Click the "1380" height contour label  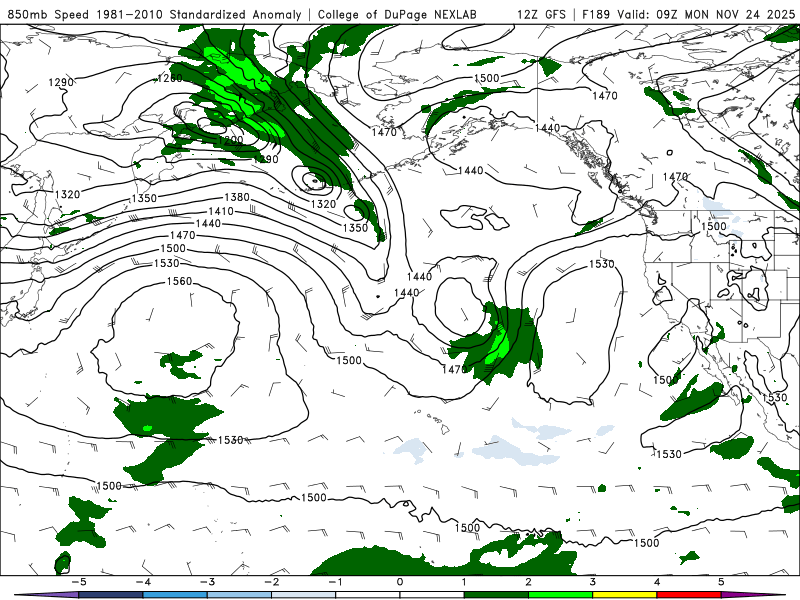point(237,197)
